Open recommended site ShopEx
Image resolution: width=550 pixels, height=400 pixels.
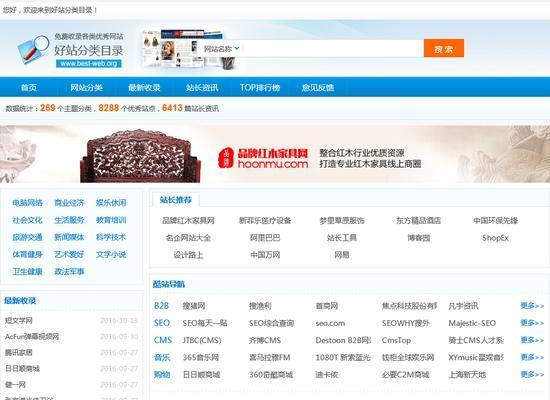tap(495, 238)
